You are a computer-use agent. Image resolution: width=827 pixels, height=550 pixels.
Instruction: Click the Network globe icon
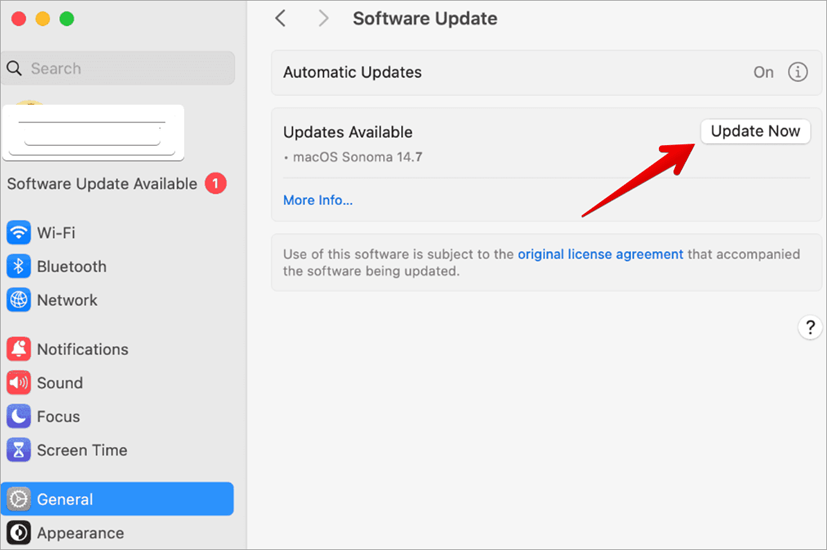(x=18, y=300)
